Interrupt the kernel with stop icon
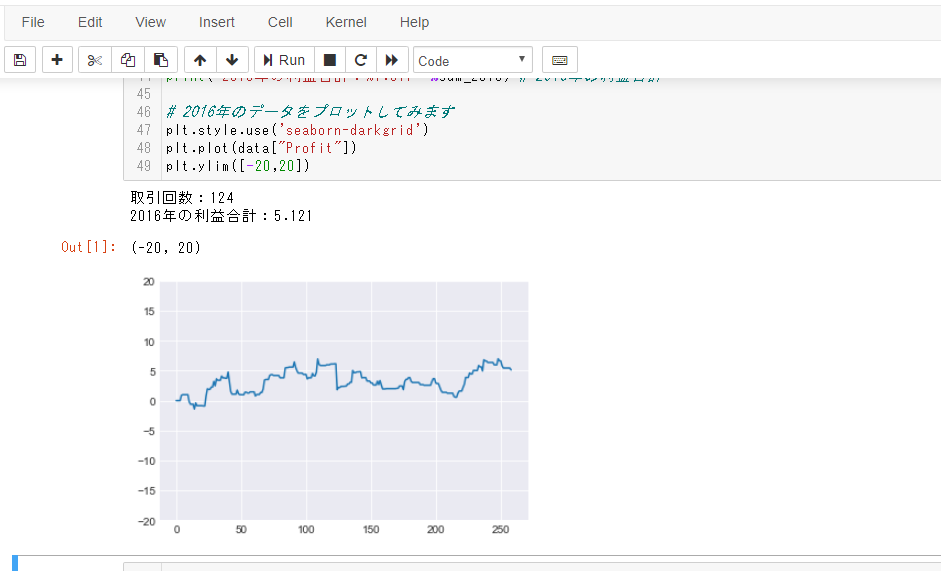This screenshot has height=571, width=941. point(330,60)
